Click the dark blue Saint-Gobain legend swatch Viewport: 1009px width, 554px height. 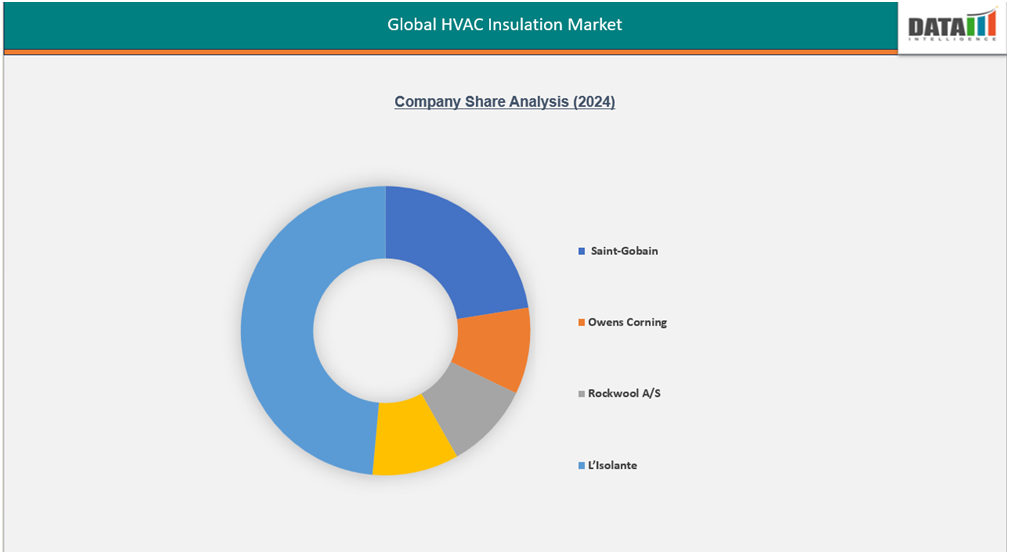582,251
